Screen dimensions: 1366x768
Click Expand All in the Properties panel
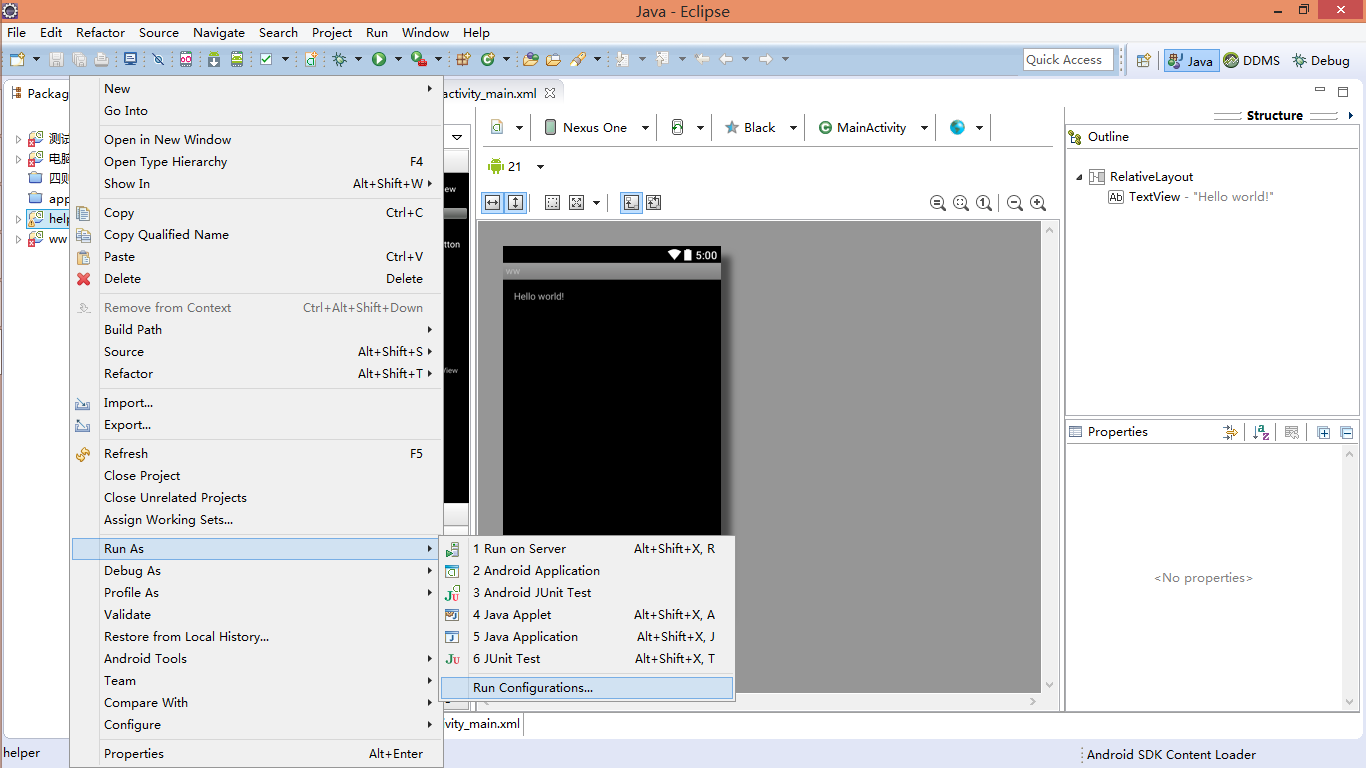click(1323, 432)
